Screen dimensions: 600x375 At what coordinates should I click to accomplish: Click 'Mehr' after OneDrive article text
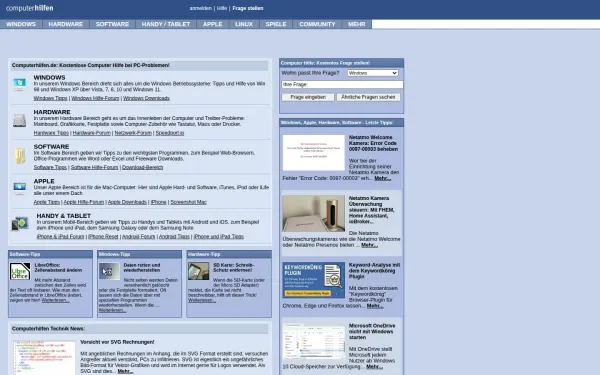[374, 367]
